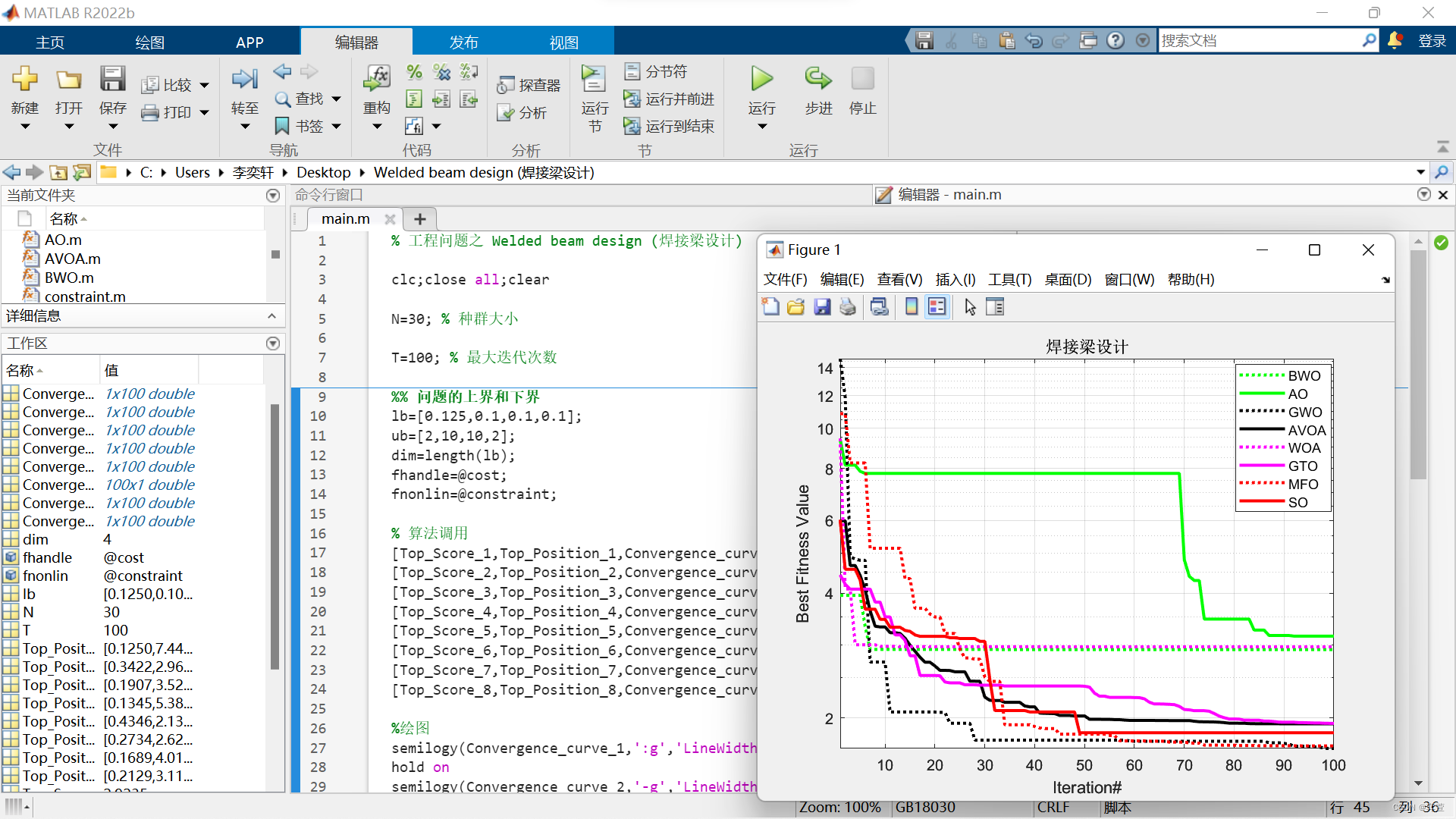Click the editor vertical scrollbar thumb
1456x819 pixels.
pyautogui.click(x=1418, y=364)
